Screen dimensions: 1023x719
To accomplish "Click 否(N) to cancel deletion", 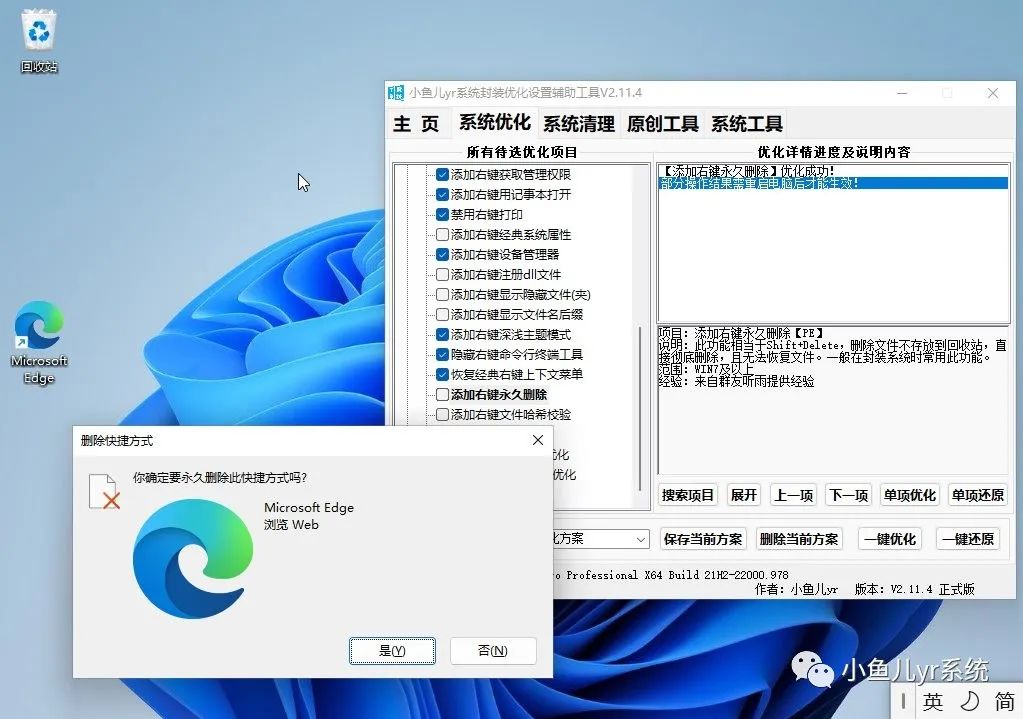I will (493, 650).
